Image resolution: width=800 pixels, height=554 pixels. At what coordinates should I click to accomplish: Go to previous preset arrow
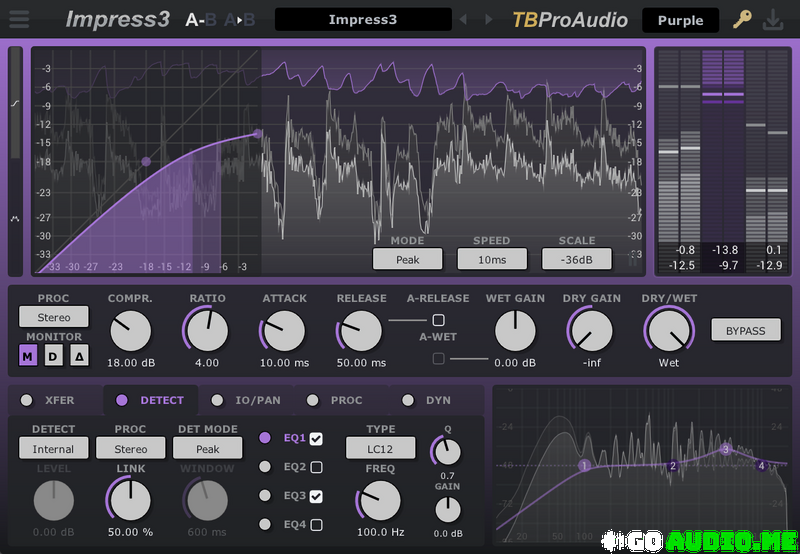click(463, 19)
